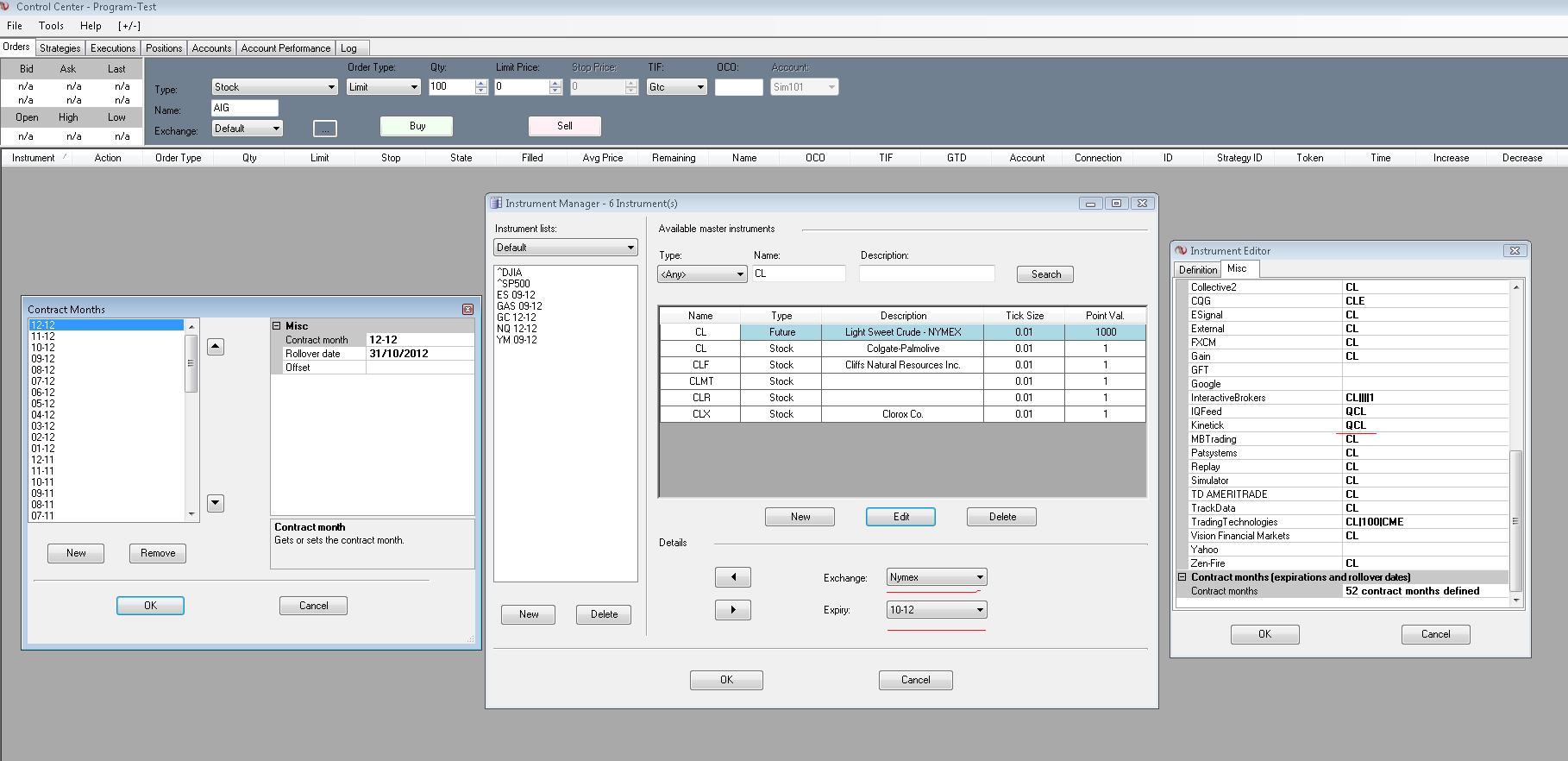Viewport: 1568px width, 761px height.
Task: Open the order Type dropdown showing Stock
Action: point(274,87)
